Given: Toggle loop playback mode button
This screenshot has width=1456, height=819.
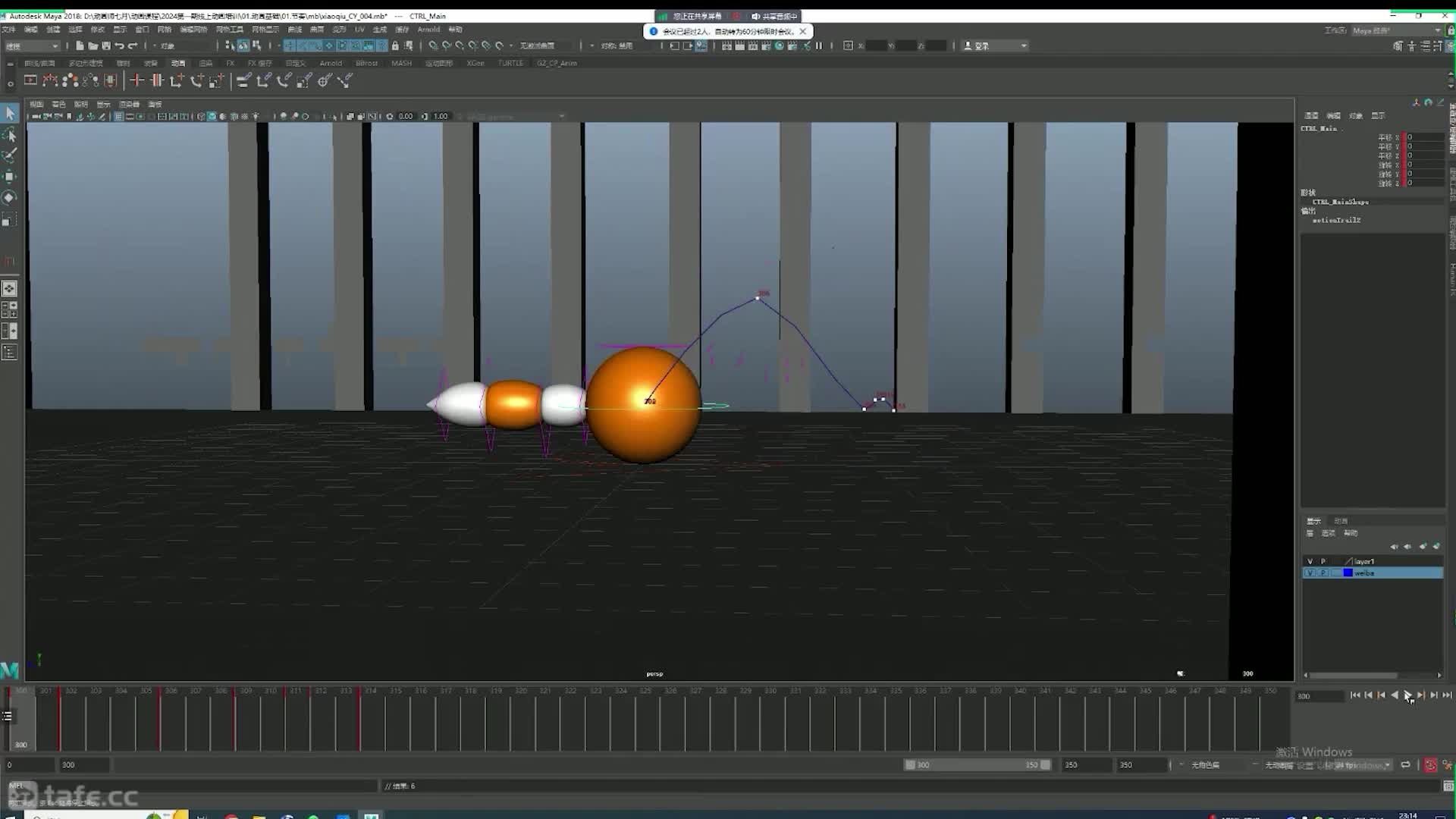Looking at the screenshot, I should point(1405,765).
